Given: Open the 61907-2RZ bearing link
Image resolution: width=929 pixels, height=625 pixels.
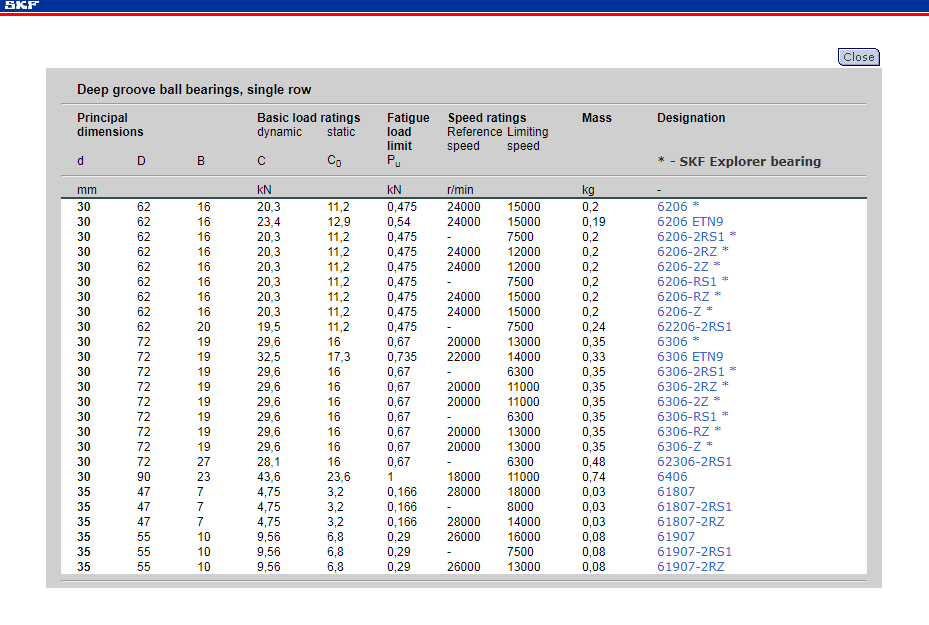Looking at the screenshot, I should pyautogui.click(x=690, y=567).
